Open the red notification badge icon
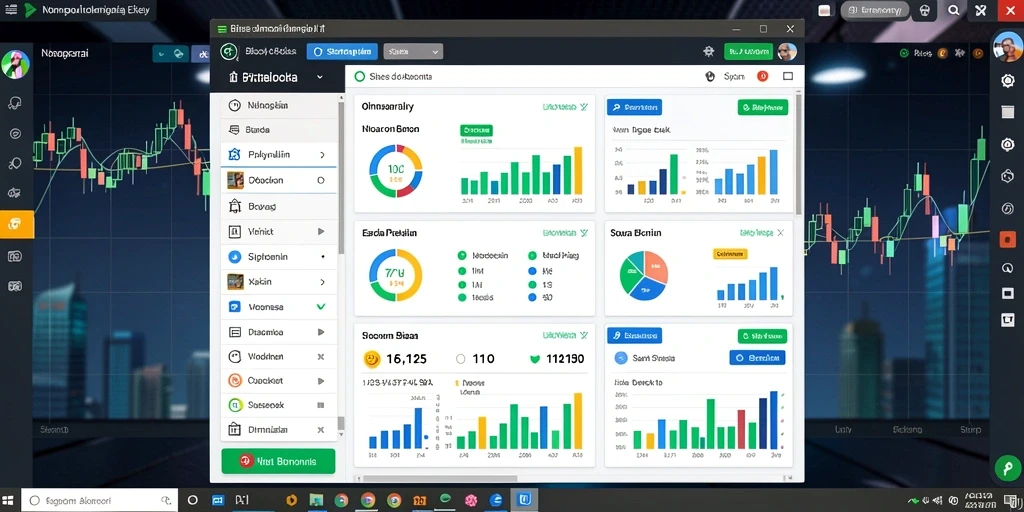This screenshot has width=1024, height=512. click(762, 76)
